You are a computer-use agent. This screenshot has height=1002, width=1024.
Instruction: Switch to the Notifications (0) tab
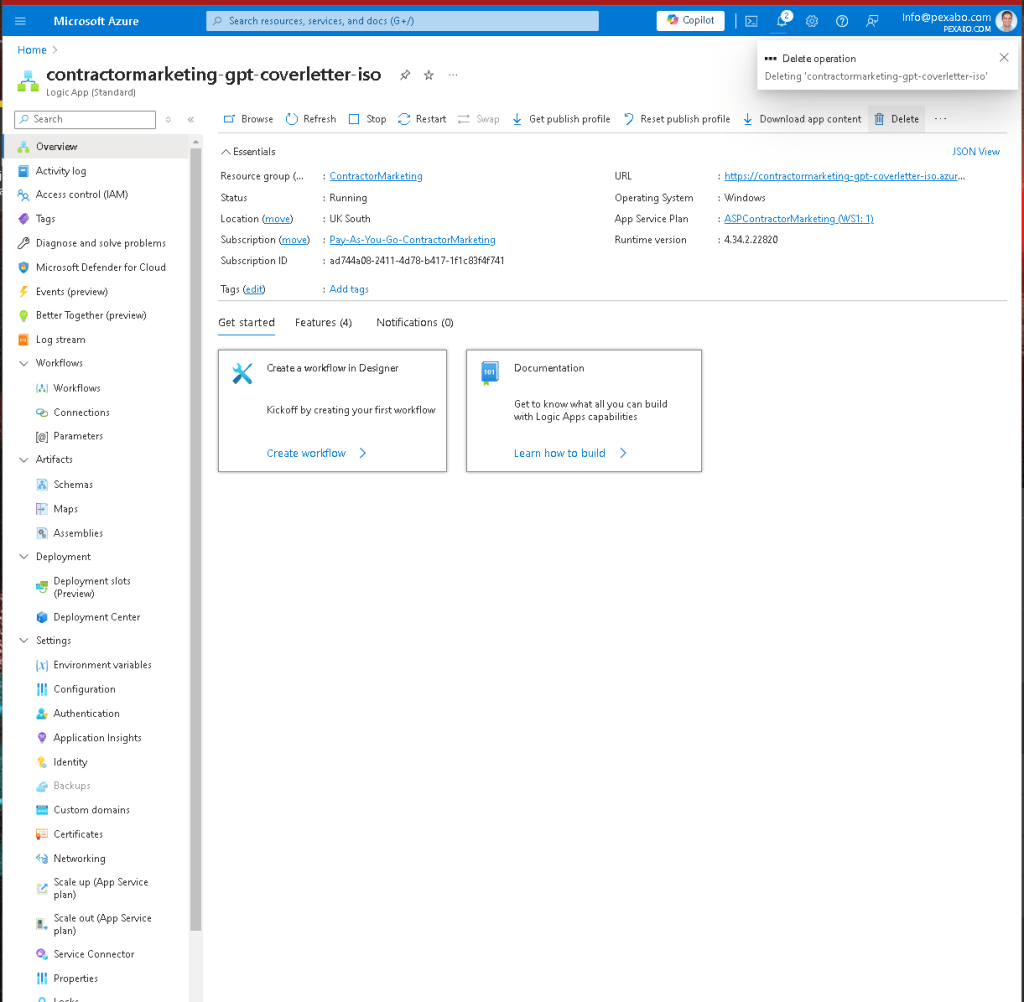(415, 323)
